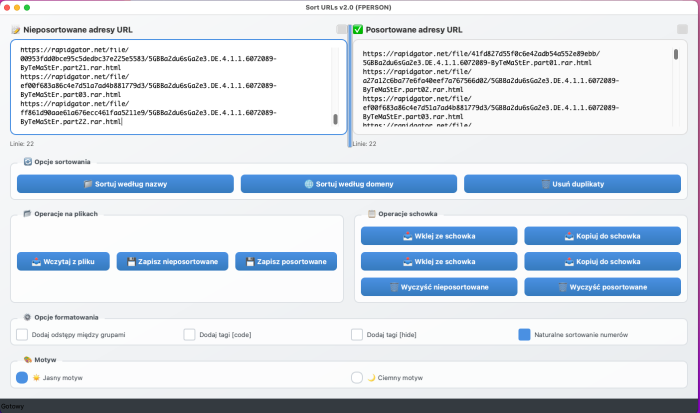Viewport: 700px width, 413px height.
Task: Click the Sortuj według nazwy button
Action: (x=125, y=184)
